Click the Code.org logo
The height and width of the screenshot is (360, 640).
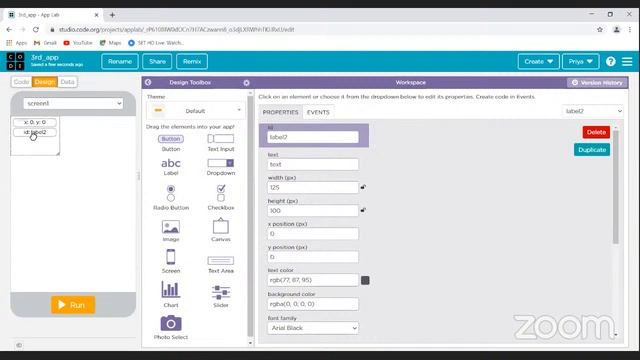point(16,61)
